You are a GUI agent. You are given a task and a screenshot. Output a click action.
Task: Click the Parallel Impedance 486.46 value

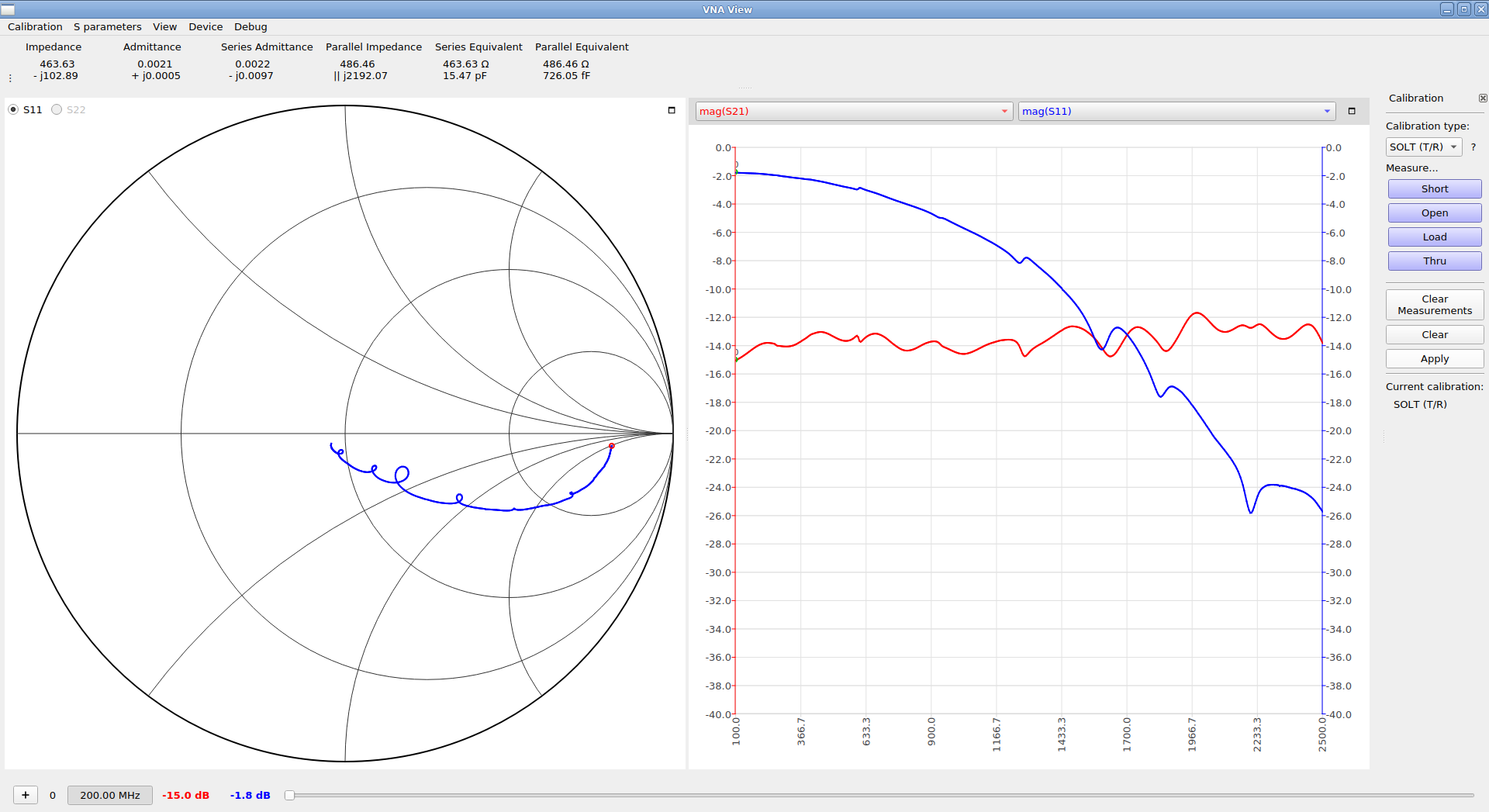click(358, 64)
